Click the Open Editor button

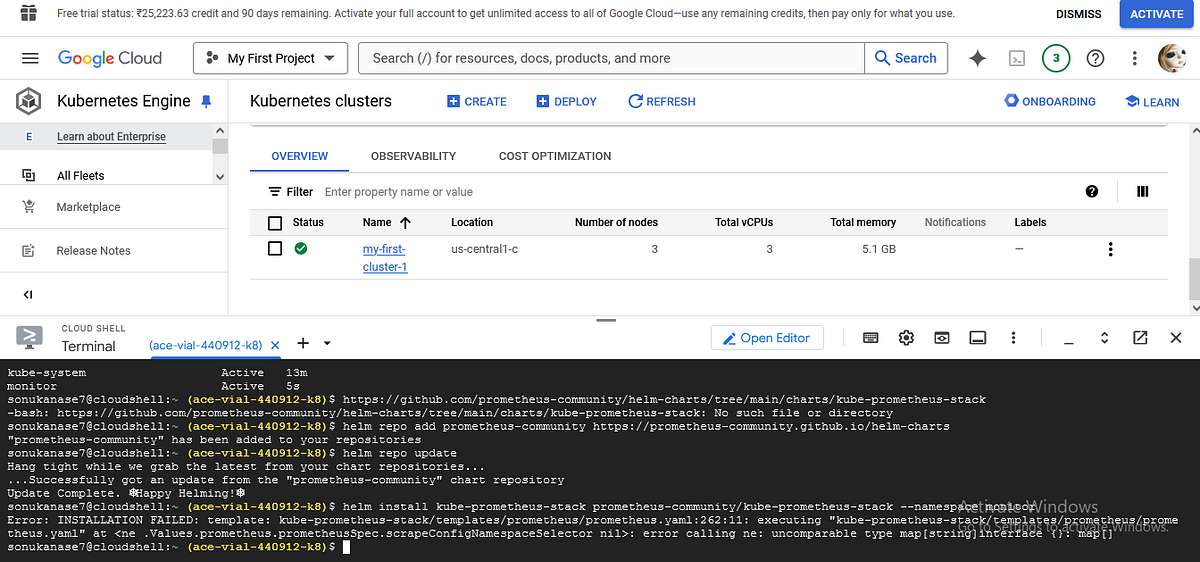point(767,338)
